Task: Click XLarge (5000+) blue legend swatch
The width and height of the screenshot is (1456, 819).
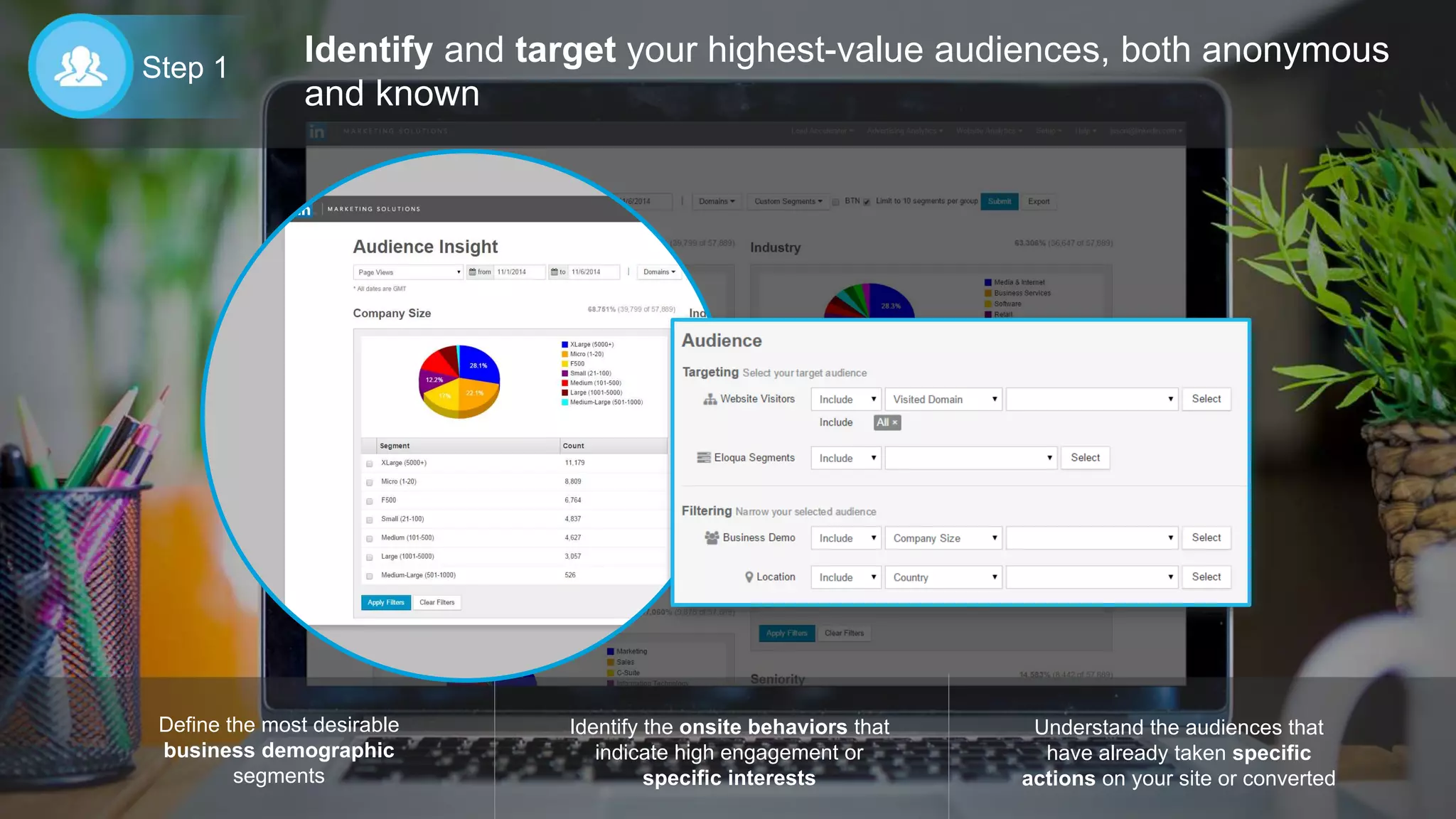Action: [565, 345]
